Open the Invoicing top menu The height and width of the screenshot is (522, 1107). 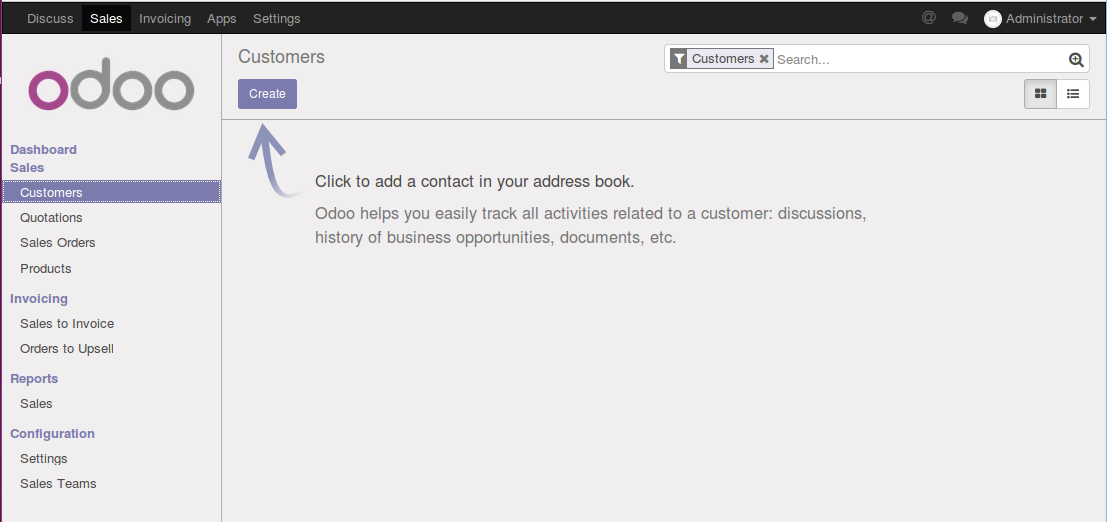(x=165, y=19)
